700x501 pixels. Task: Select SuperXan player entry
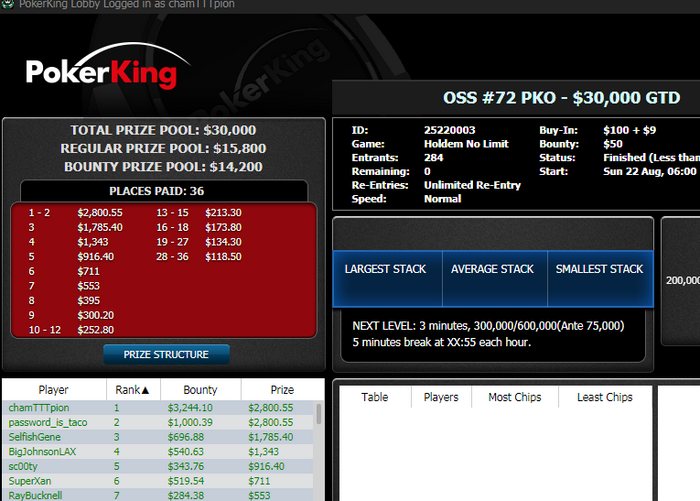158,481
